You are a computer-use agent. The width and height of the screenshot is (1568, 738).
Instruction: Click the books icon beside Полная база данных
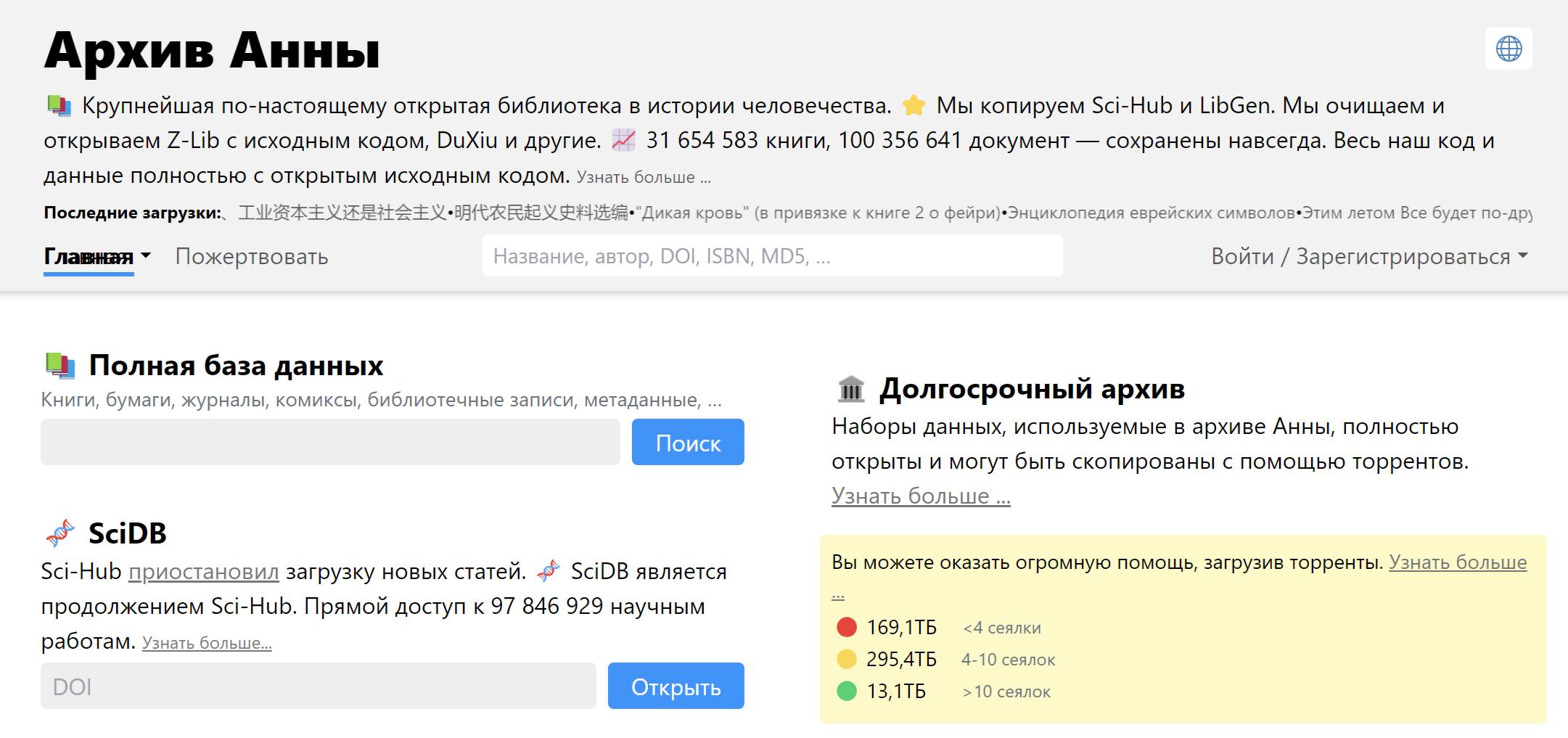tap(60, 366)
